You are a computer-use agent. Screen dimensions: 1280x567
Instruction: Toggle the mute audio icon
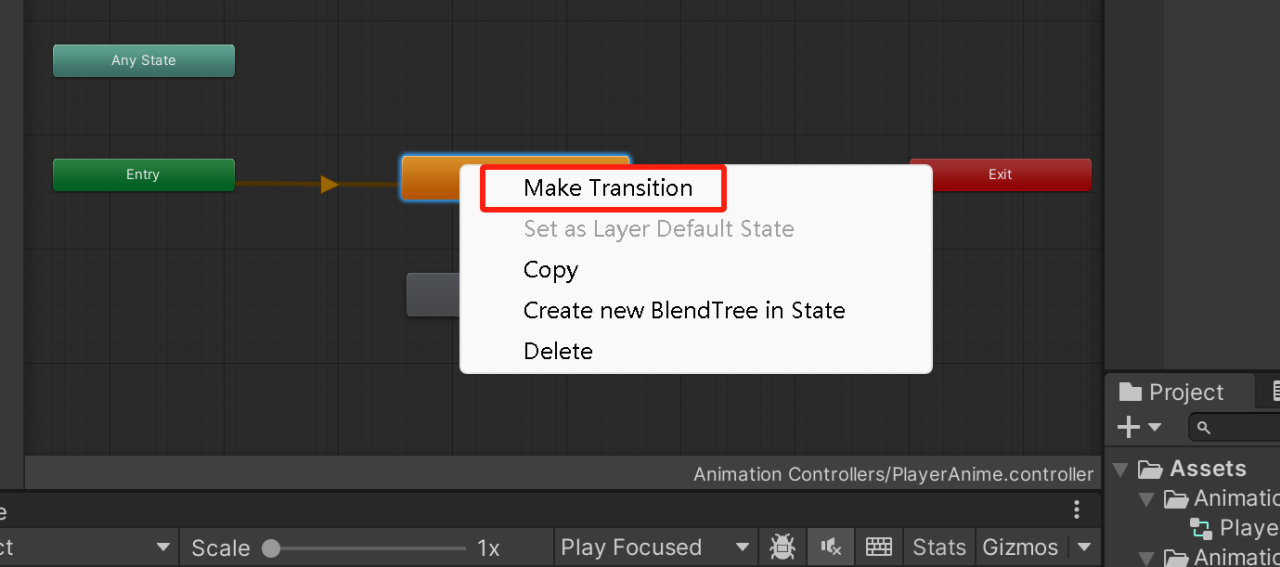pyautogui.click(x=831, y=548)
